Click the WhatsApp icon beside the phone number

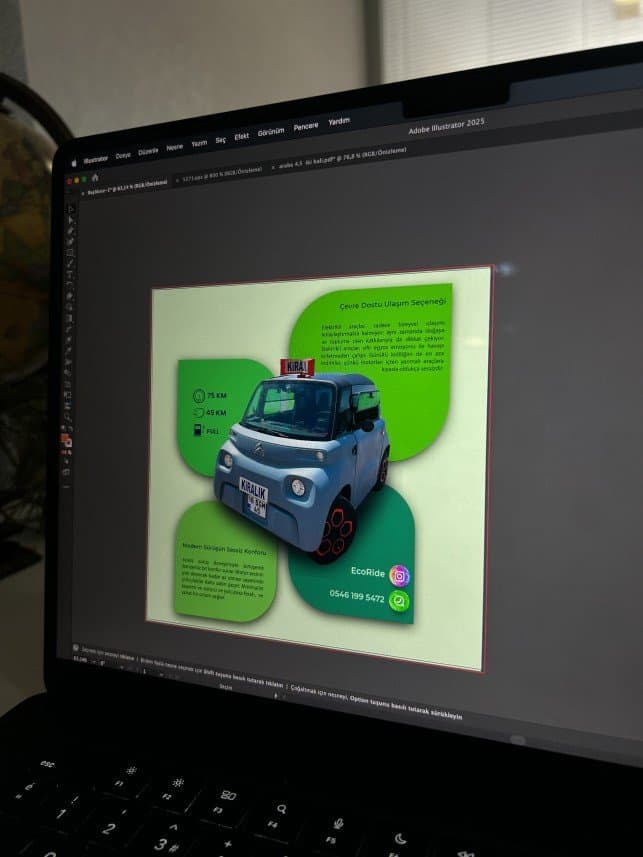399,601
